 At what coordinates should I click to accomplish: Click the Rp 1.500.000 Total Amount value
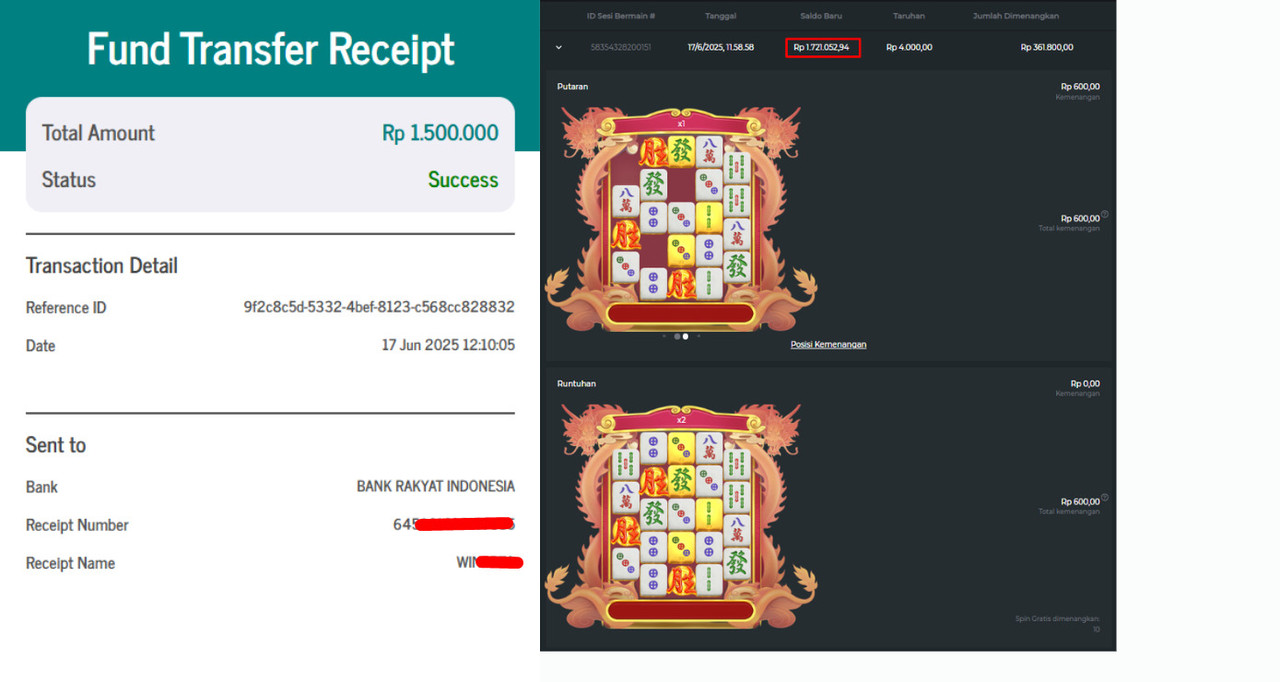(440, 133)
